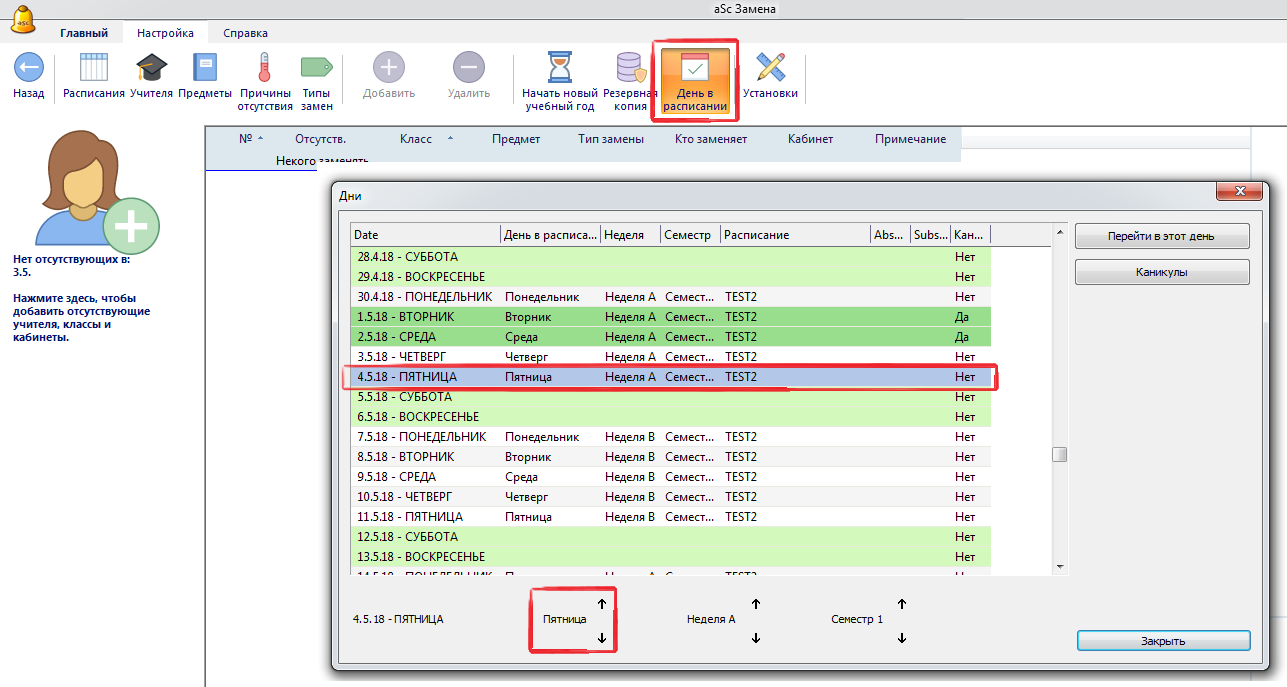The image size is (1287, 687).
Task: Switch to the Главный tab
Action: tap(84, 33)
